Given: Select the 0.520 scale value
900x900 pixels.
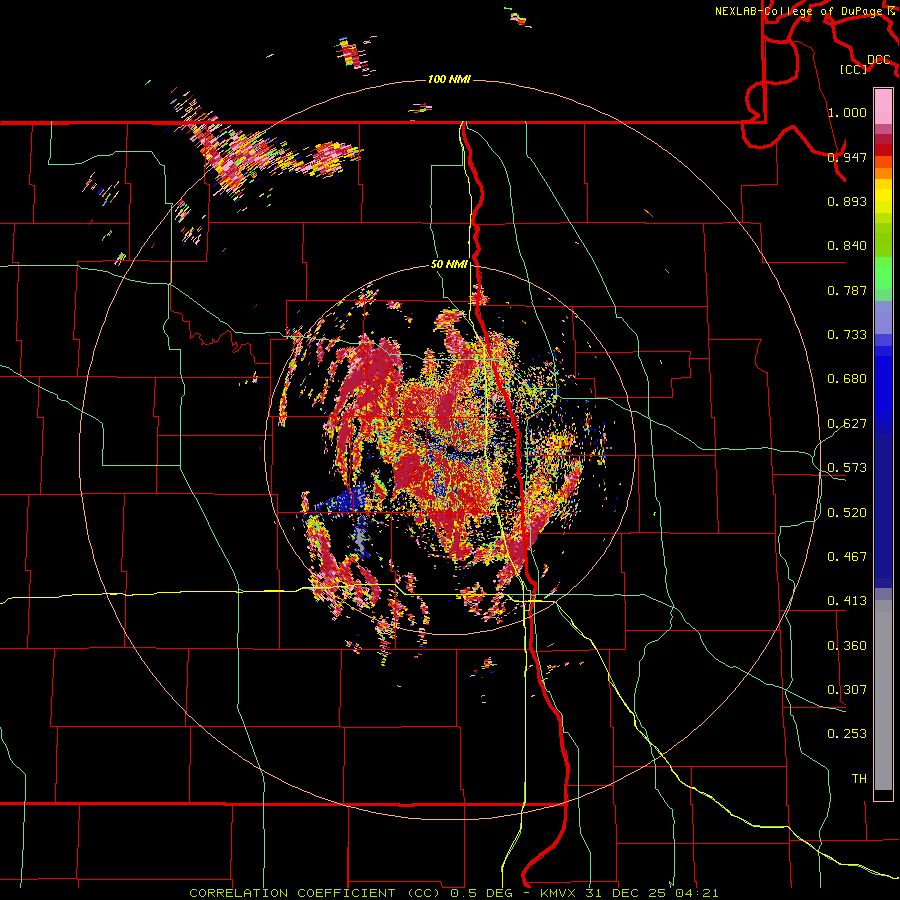Looking at the screenshot, I should tap(847, 513).
